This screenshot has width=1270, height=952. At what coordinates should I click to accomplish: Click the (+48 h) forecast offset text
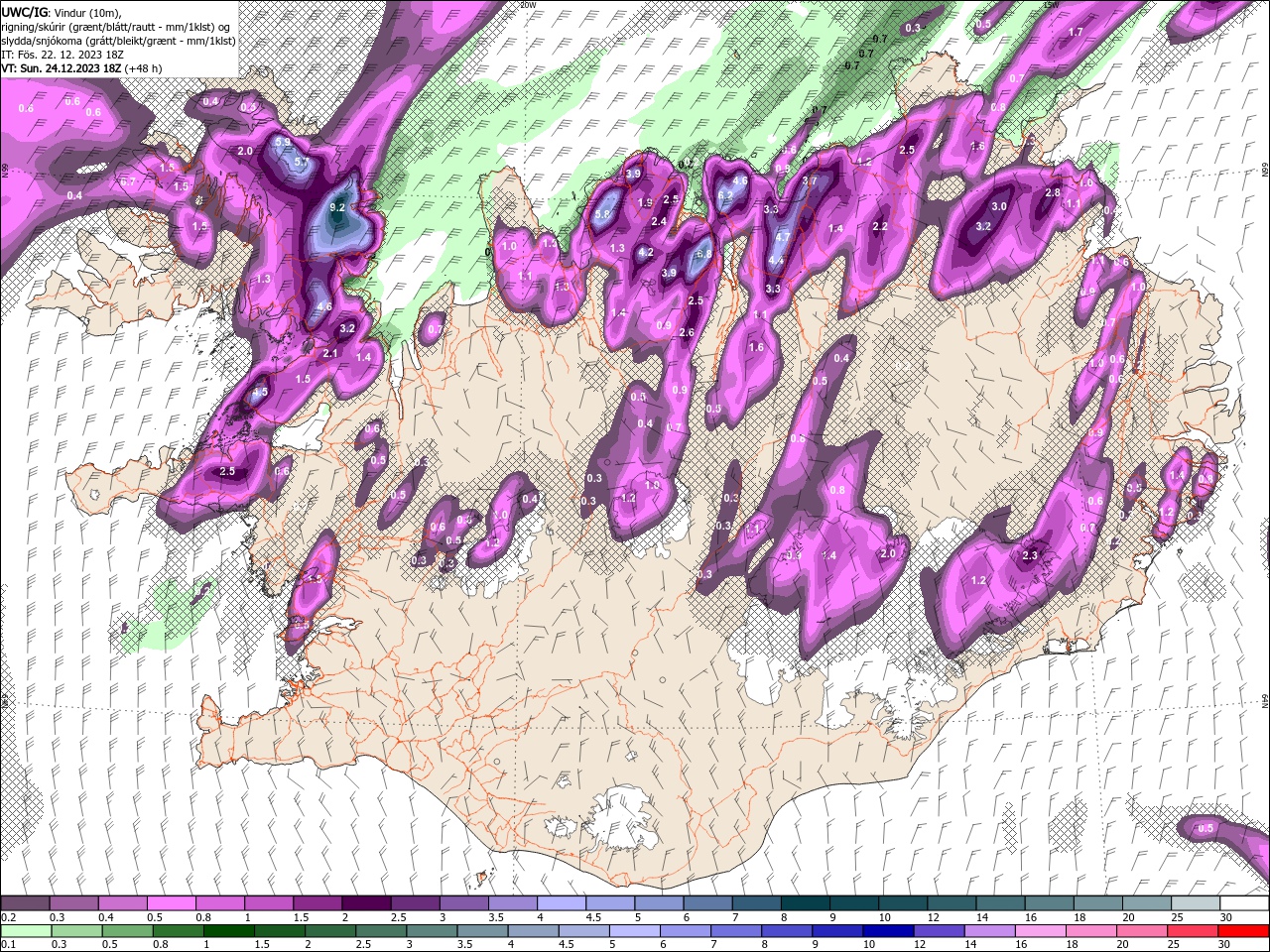(x=144, y=68)
